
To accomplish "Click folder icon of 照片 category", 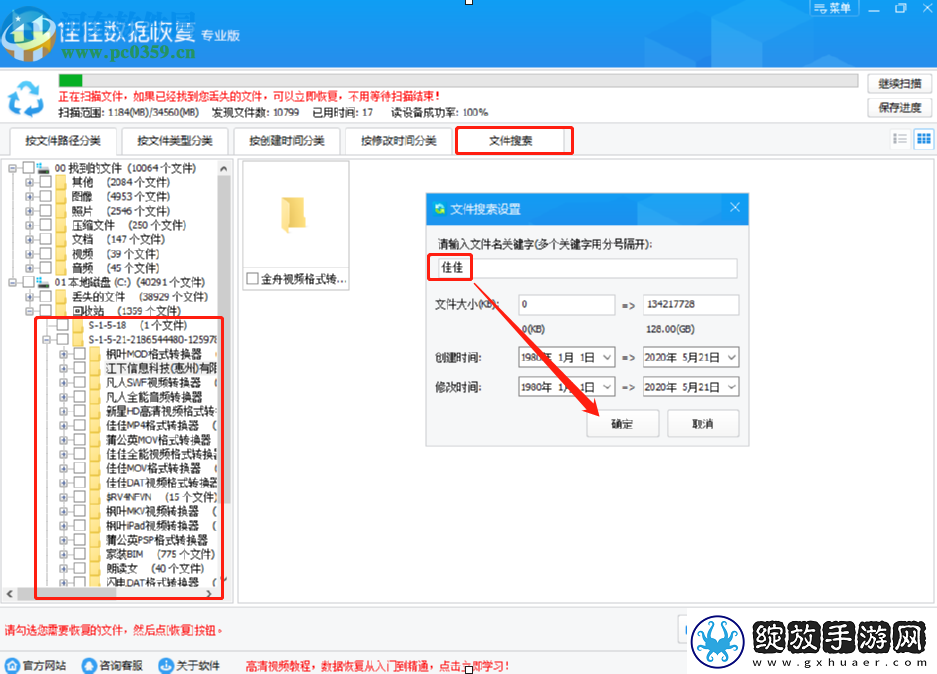I will [x=61, y=210].
